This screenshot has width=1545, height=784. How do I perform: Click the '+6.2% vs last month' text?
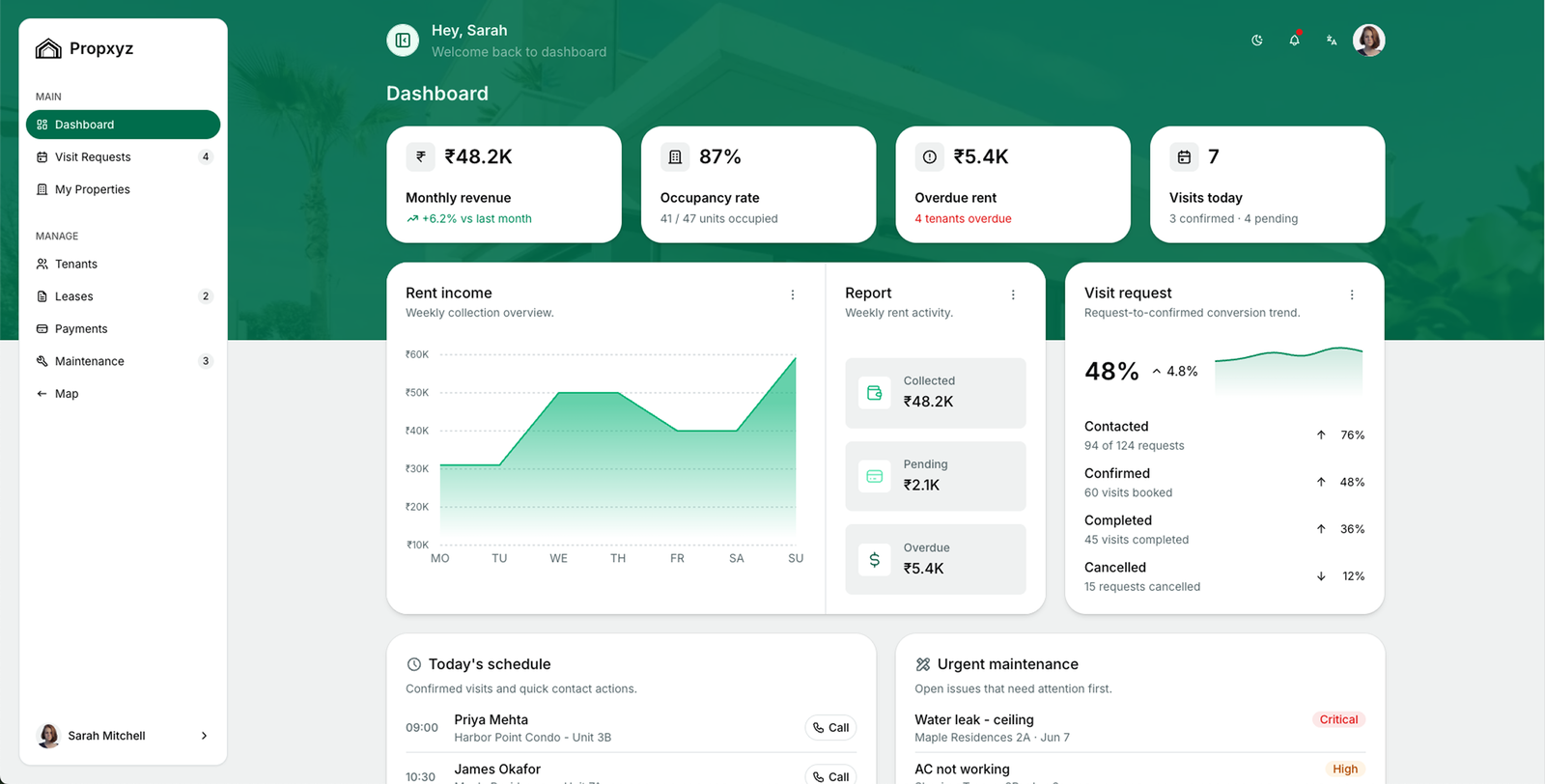(477, 219)
